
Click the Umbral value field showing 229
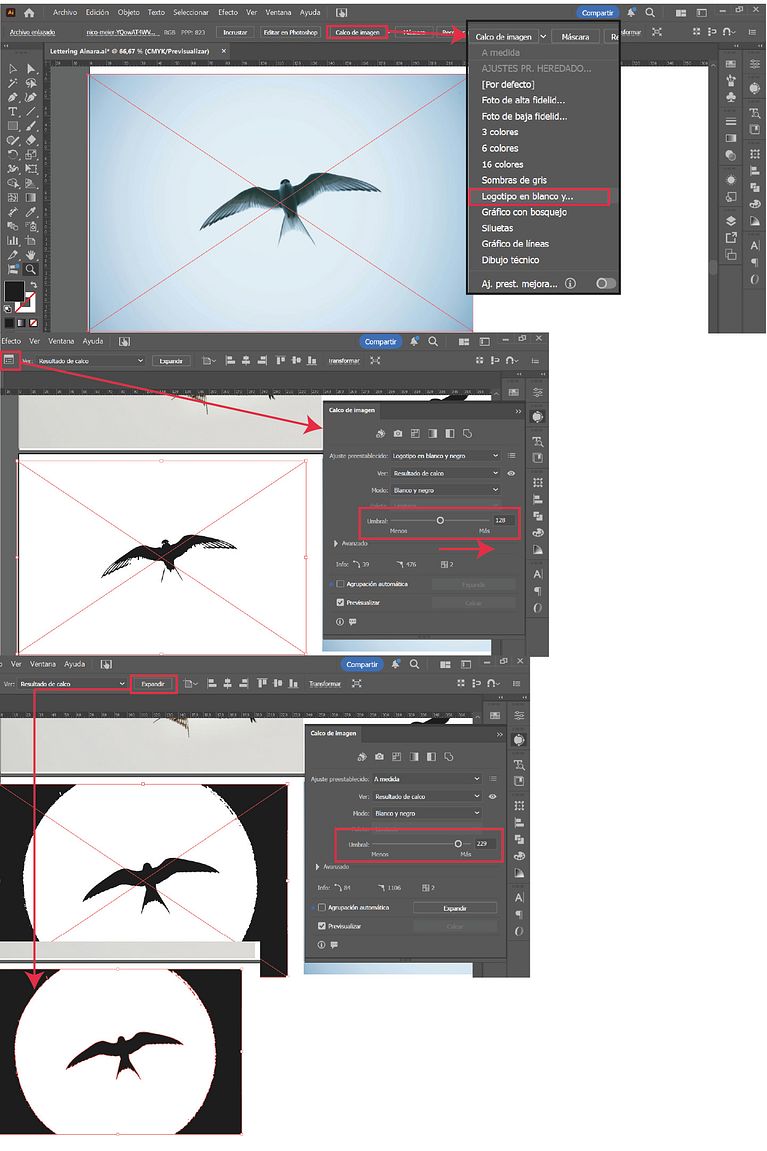click(x=487, y=844)
